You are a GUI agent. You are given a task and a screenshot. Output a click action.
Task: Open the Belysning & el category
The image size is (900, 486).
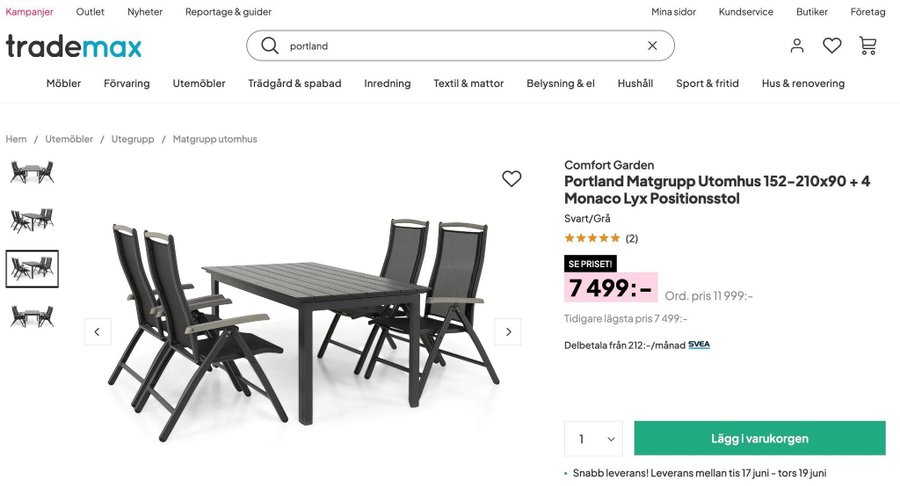tap(561, 84)
